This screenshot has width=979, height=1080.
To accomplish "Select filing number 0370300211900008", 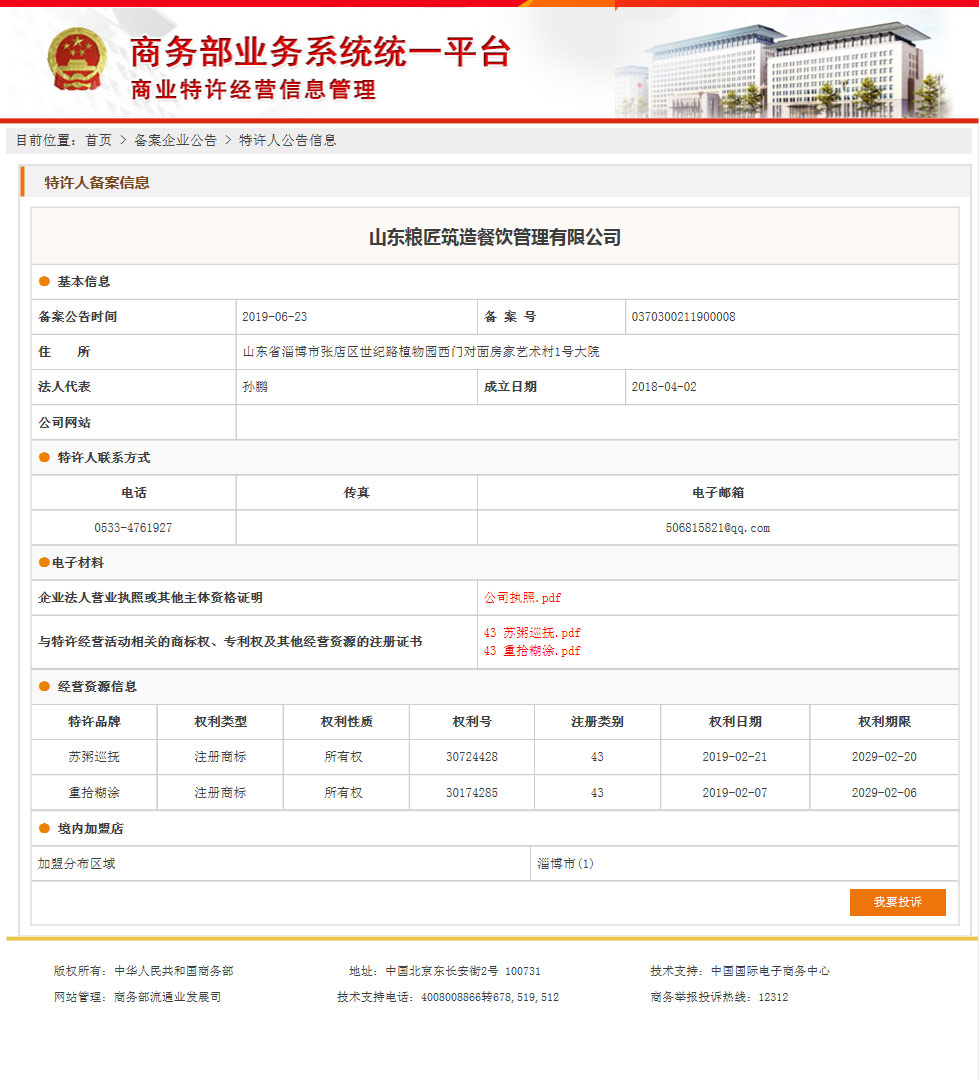I will click(x=683, y=317).
